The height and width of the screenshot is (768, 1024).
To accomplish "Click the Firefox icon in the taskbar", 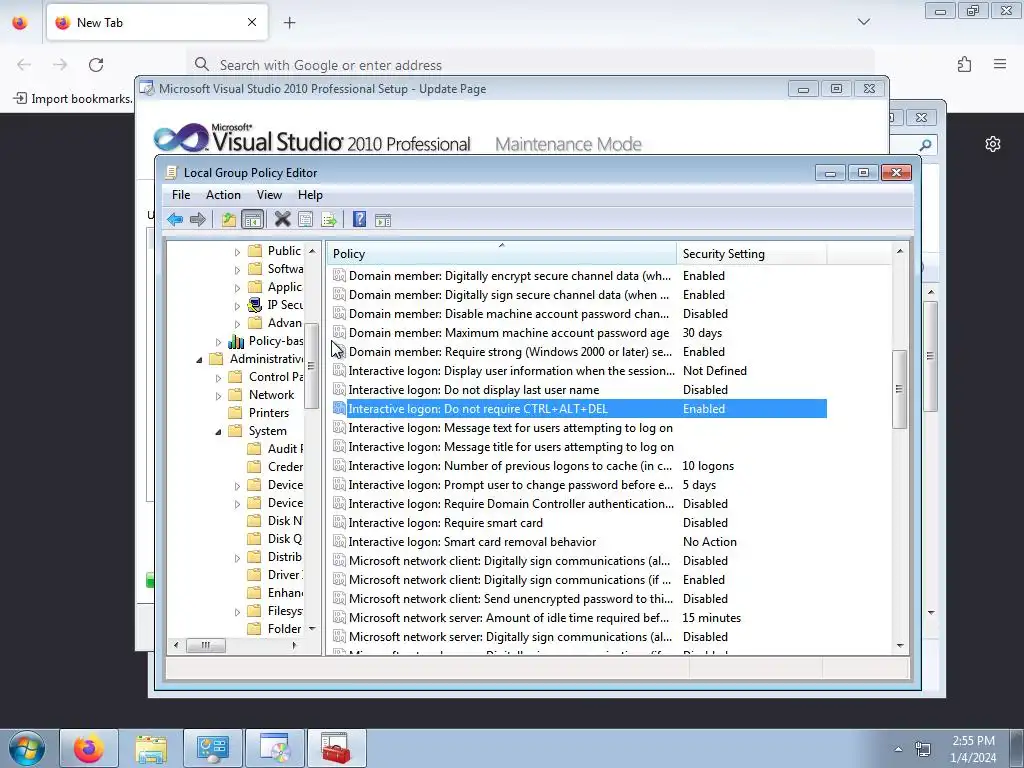I will (89, 748).
